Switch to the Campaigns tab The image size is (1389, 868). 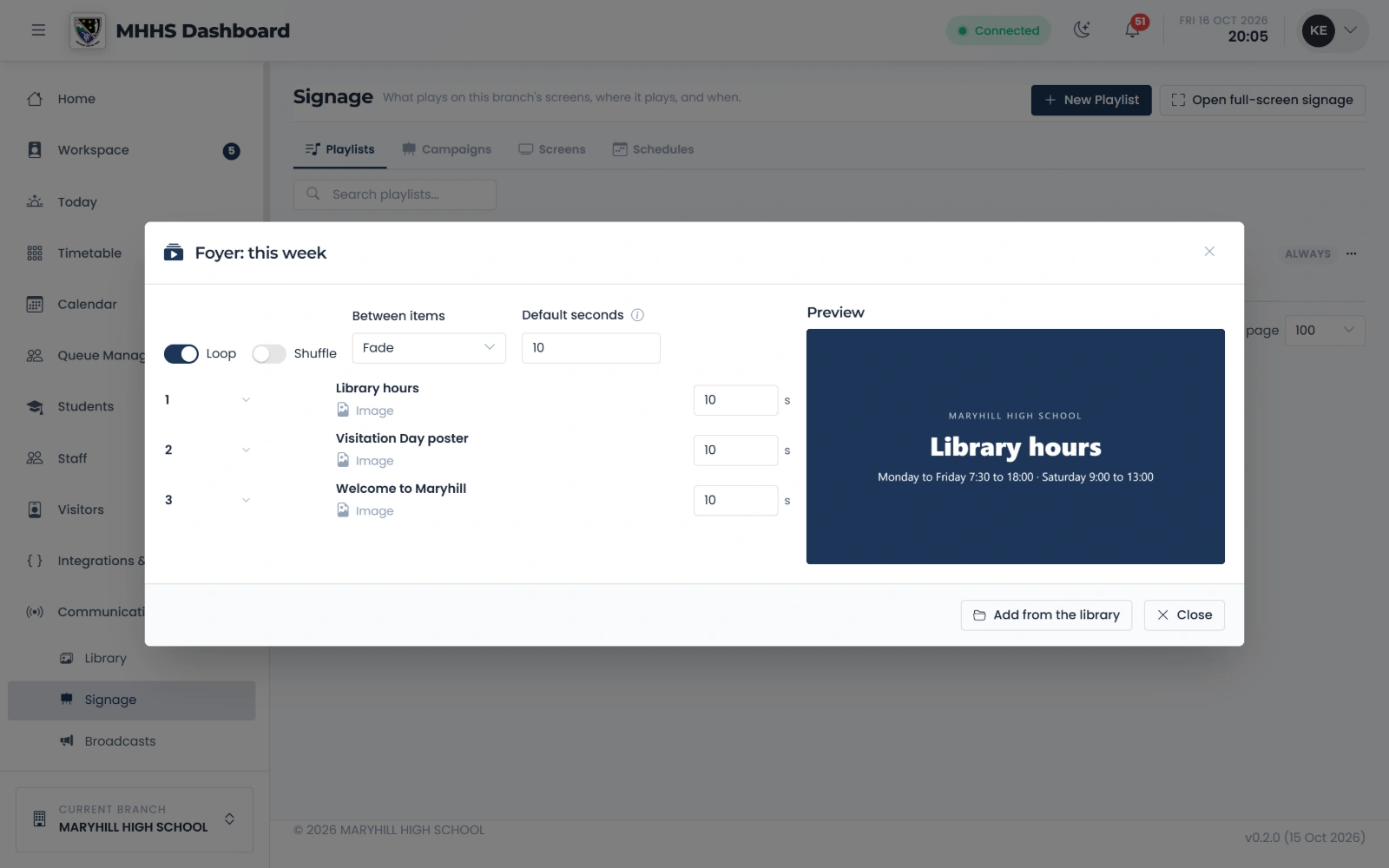click(x=447, y=149)
